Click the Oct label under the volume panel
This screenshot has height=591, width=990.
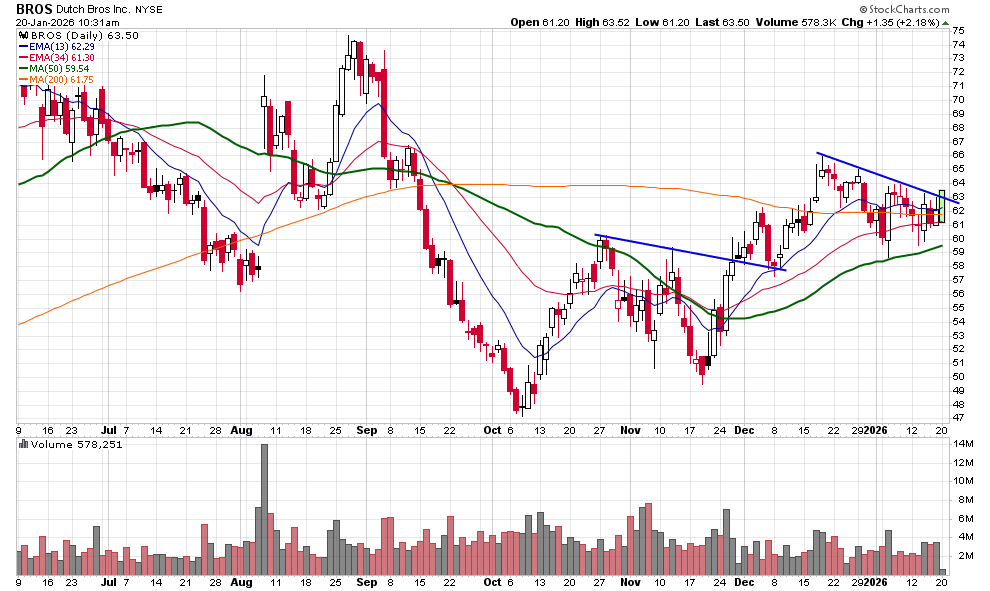[x=492, y=582]
